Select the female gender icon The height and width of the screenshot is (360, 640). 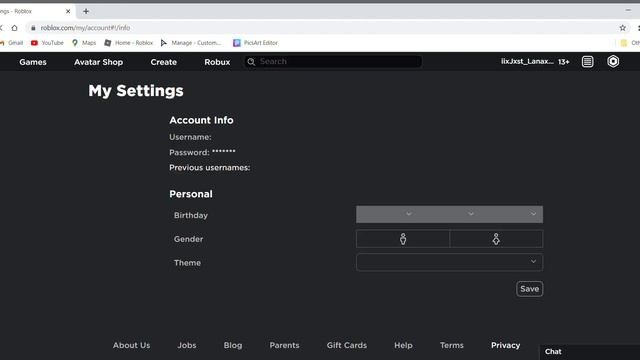[496, 239]
